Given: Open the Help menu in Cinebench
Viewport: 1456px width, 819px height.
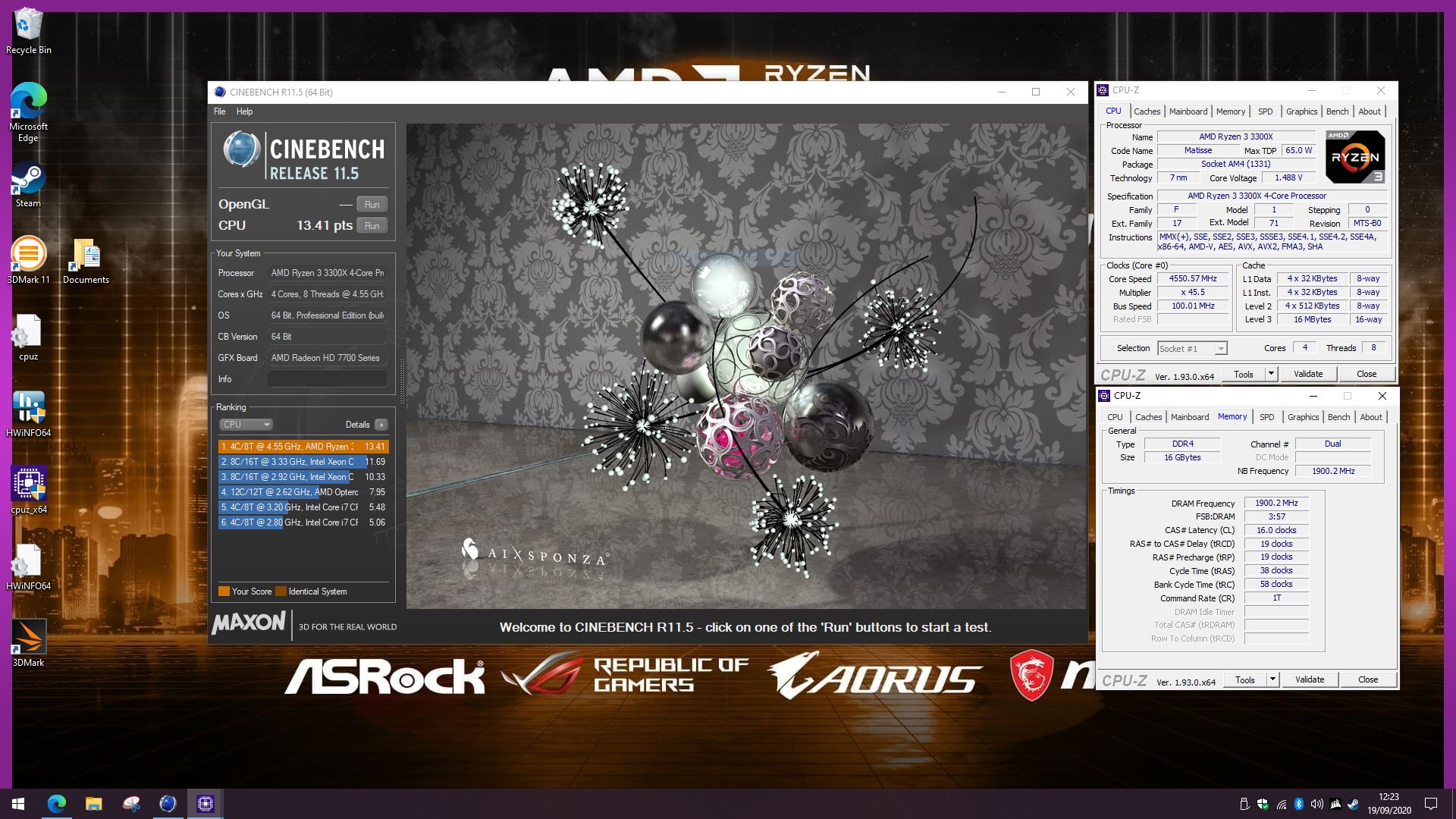Looking at the screenshot, I should coord(244,111).
